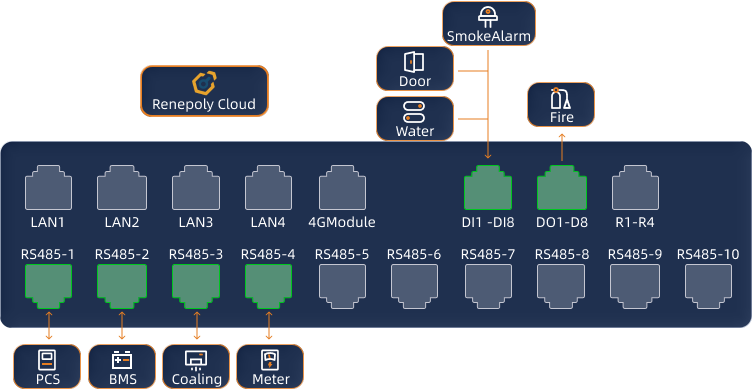Open the Meter device card
Screen dimensions: 752x390
(x=270, y=366)
